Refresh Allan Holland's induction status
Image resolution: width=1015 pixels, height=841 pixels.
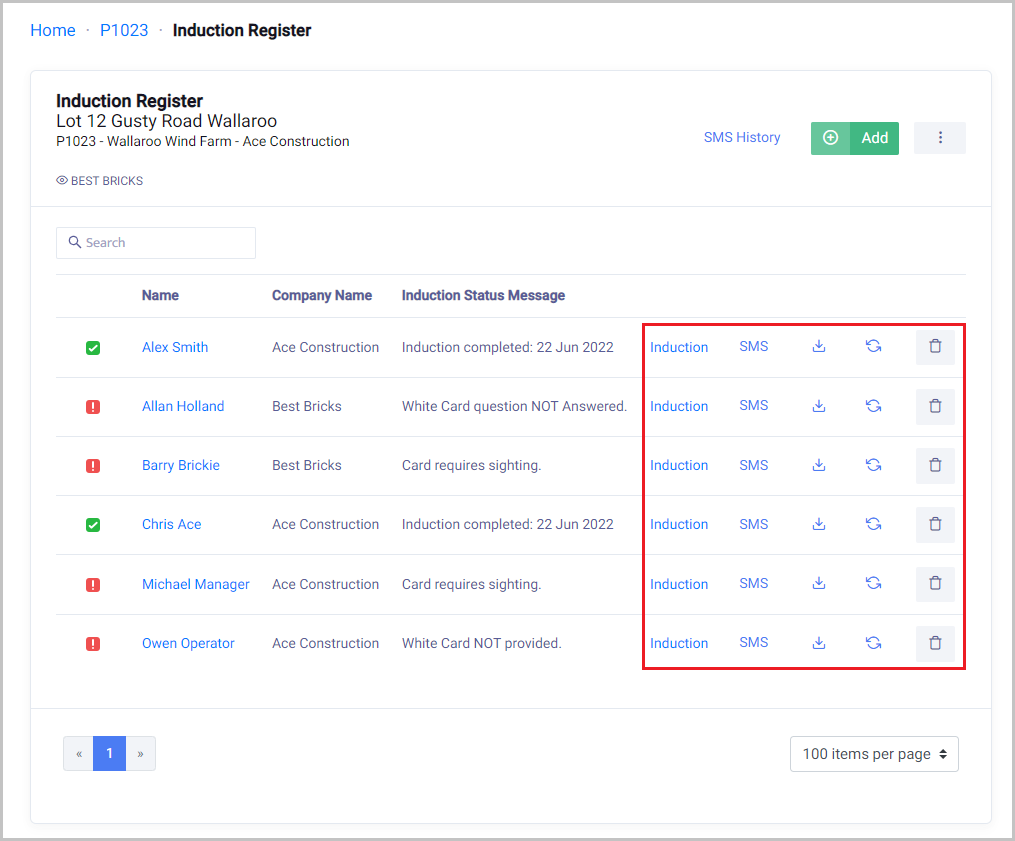coord(873,406)
